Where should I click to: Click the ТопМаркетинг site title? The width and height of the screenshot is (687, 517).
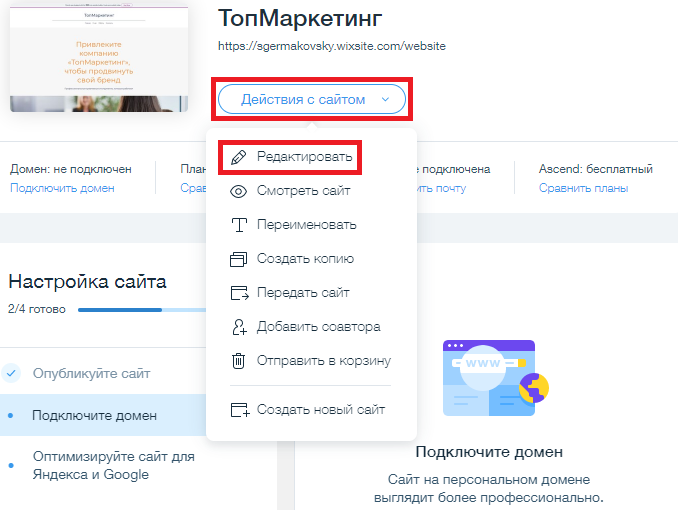tap(300, 18)
